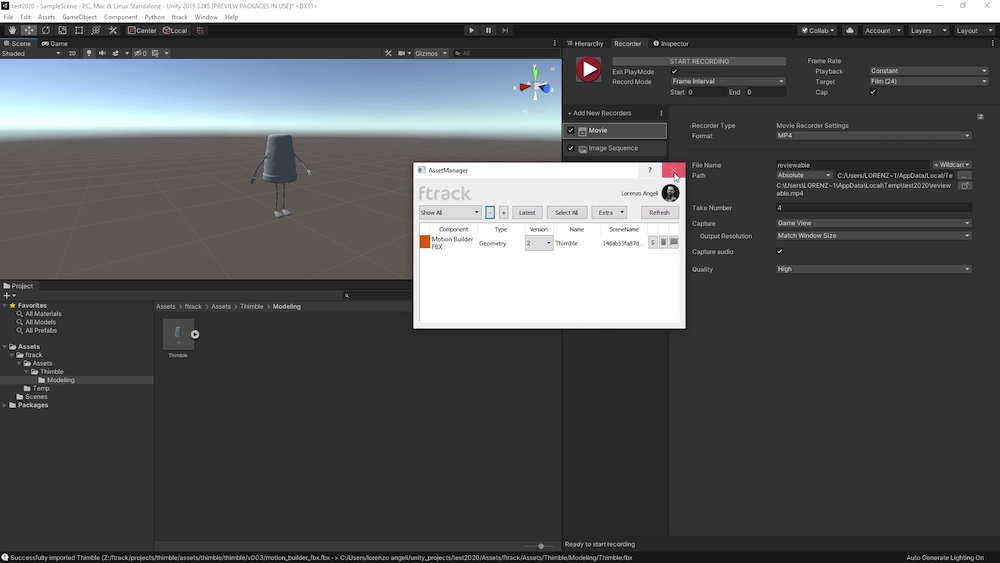Toggle the scene grid icon
Viewport: 1000px width, 563px height.
pos(156,53)
